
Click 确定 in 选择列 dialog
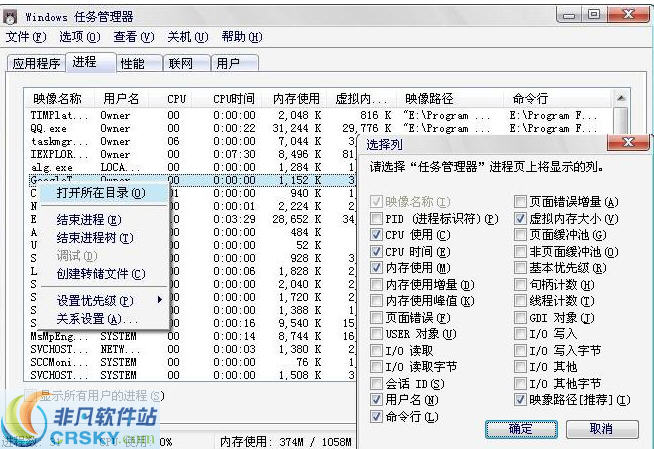(521, 429)
